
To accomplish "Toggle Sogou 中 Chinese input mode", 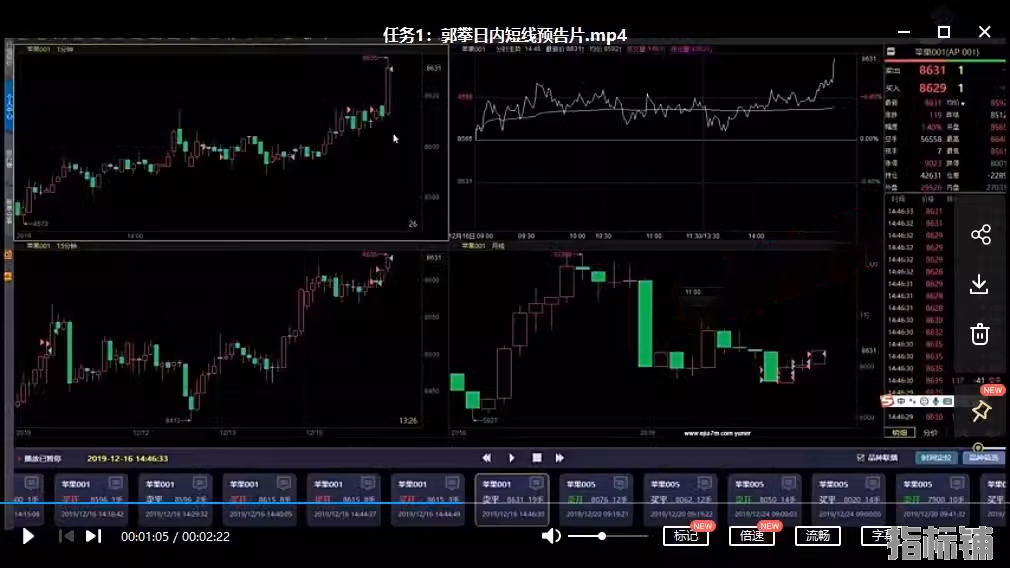I will point(901,401).
